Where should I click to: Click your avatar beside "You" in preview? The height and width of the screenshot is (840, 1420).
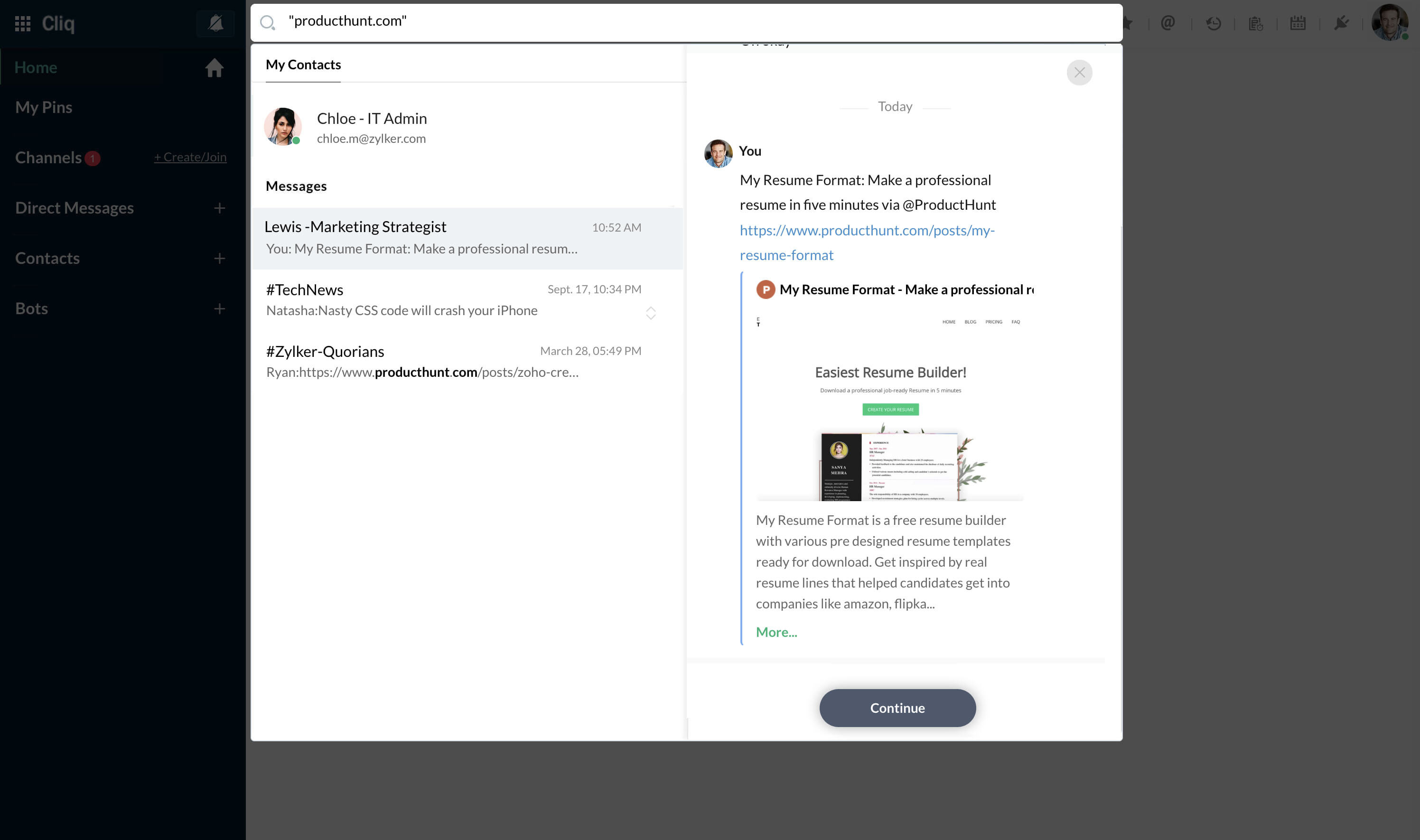[x=718, y=153]
